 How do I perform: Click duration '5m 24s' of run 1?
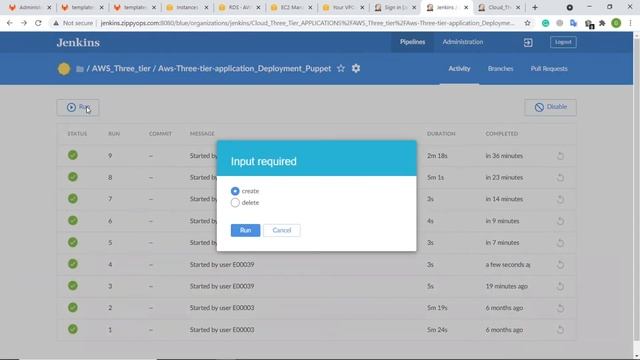437,330
